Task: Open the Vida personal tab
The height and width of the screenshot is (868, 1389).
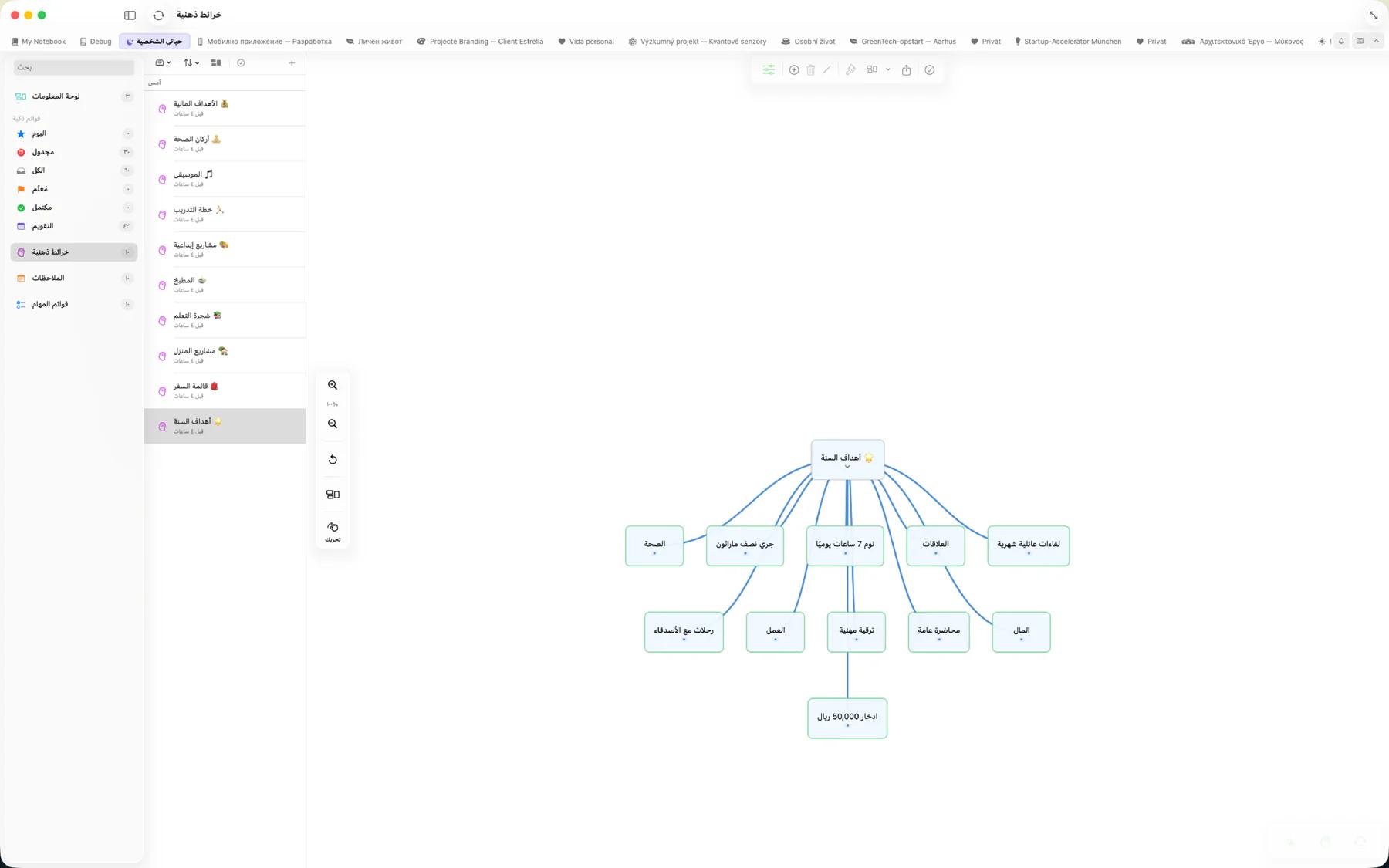Action: point(586,42)
